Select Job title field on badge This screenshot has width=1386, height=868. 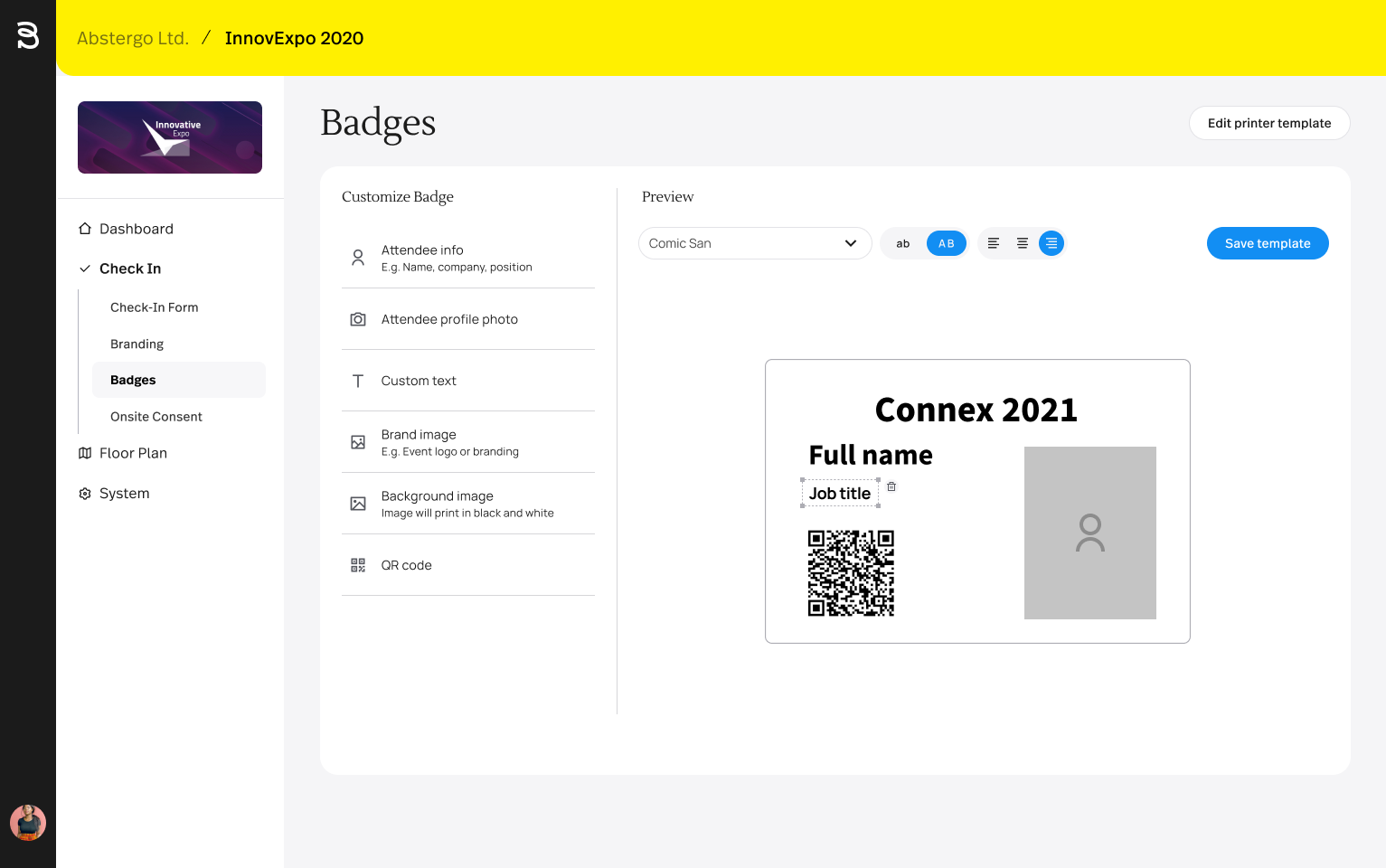coord(840,494)
